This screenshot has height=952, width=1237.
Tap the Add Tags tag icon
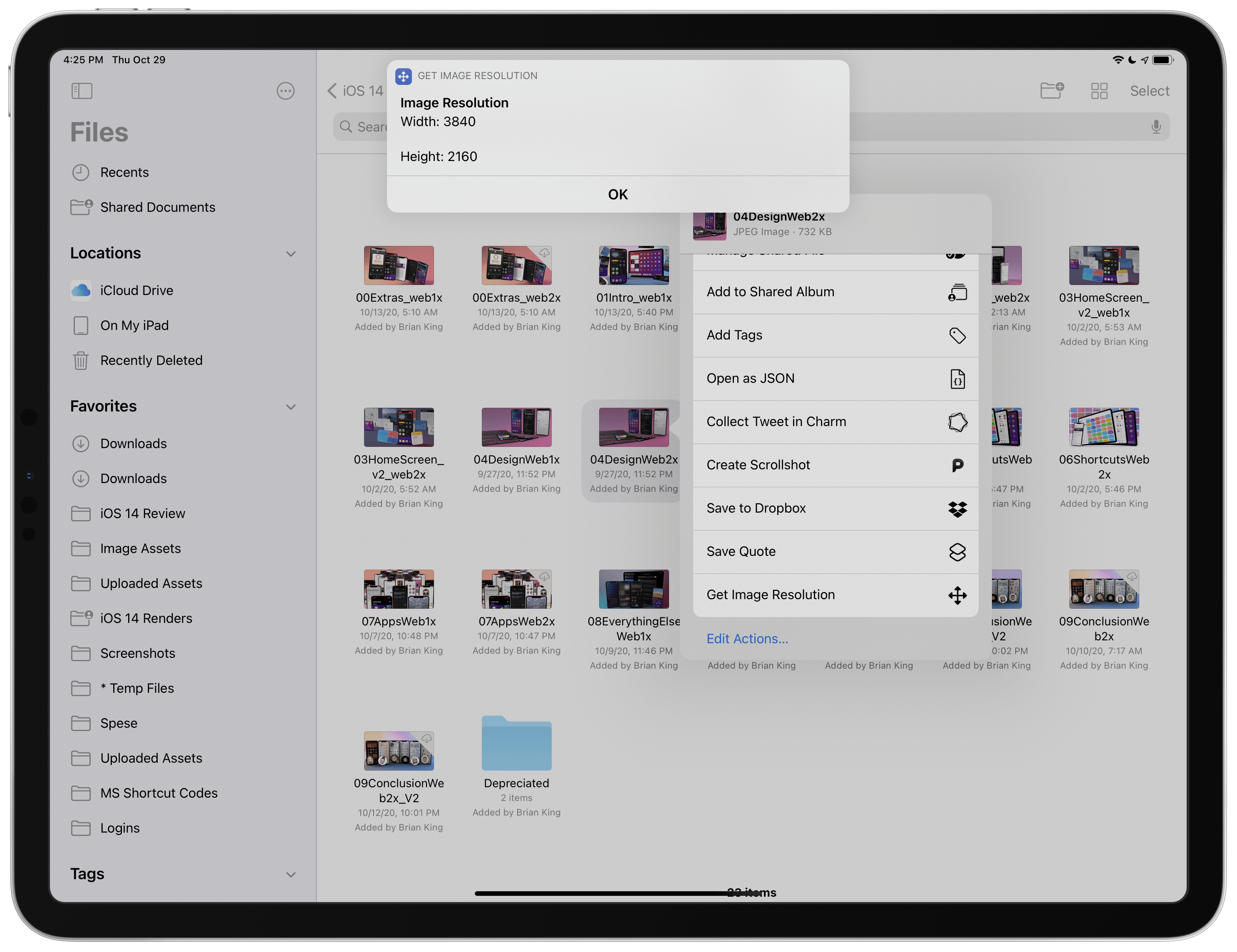(x=957, y=335)
